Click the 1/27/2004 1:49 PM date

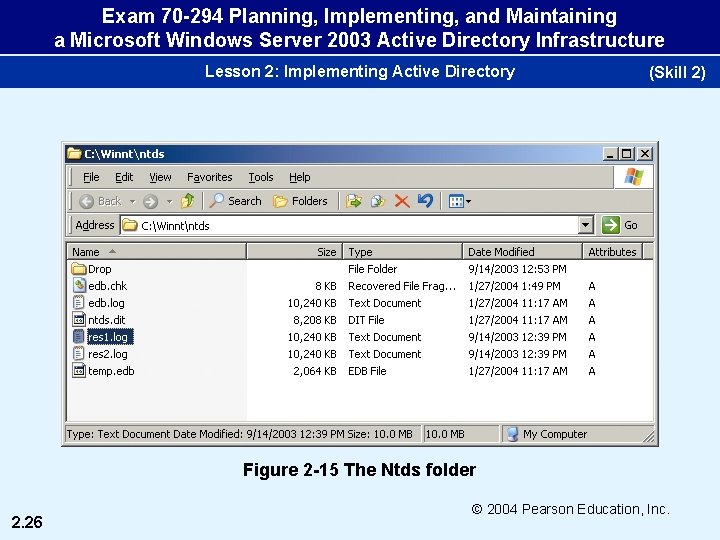(x=514, y=286)
